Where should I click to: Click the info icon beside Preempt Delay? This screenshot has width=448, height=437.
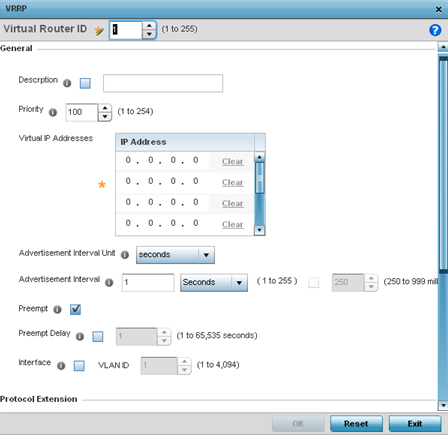pyautogui.click(x=80, y=336)
